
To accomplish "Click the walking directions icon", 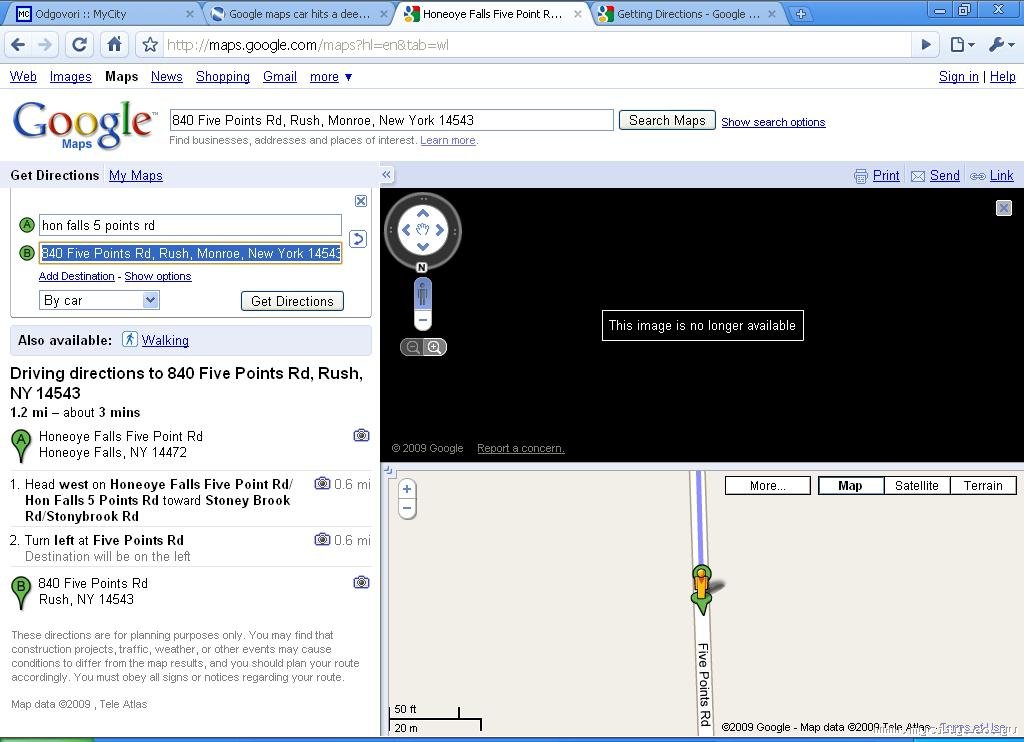I will click(130, 339).
